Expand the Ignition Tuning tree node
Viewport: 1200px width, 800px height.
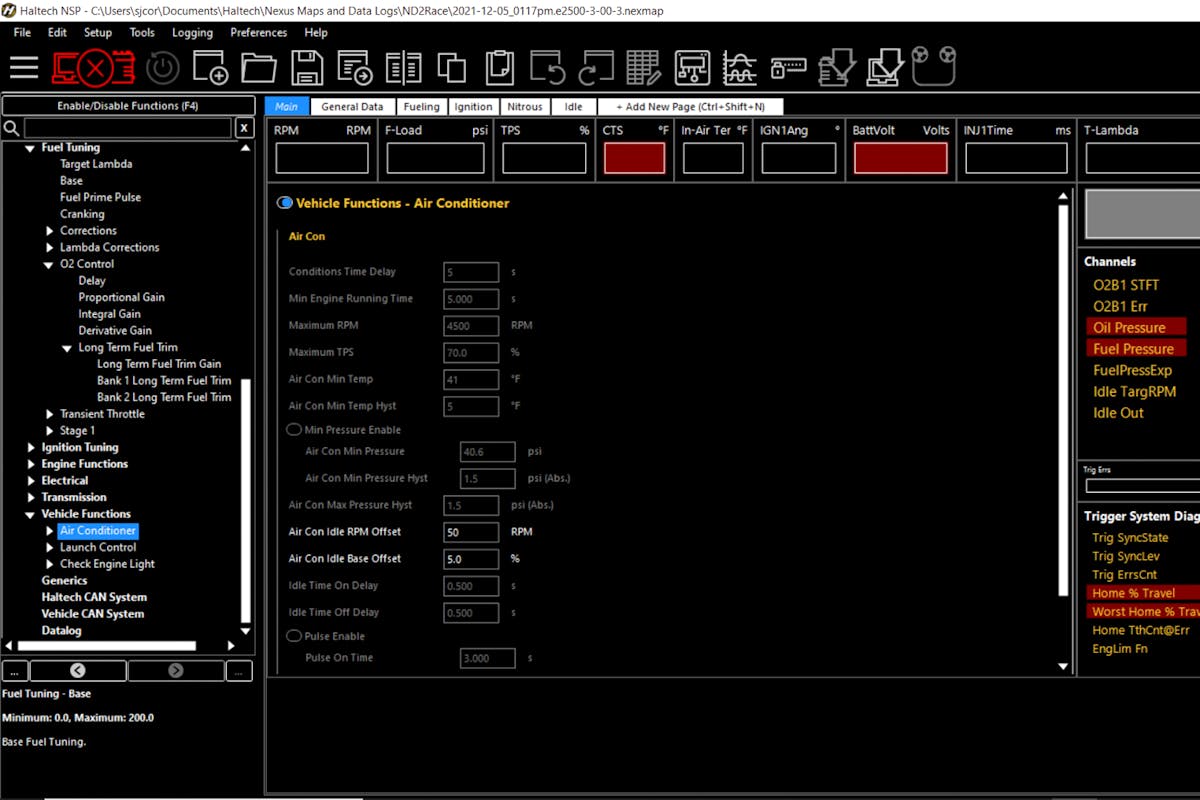[31, 448]
